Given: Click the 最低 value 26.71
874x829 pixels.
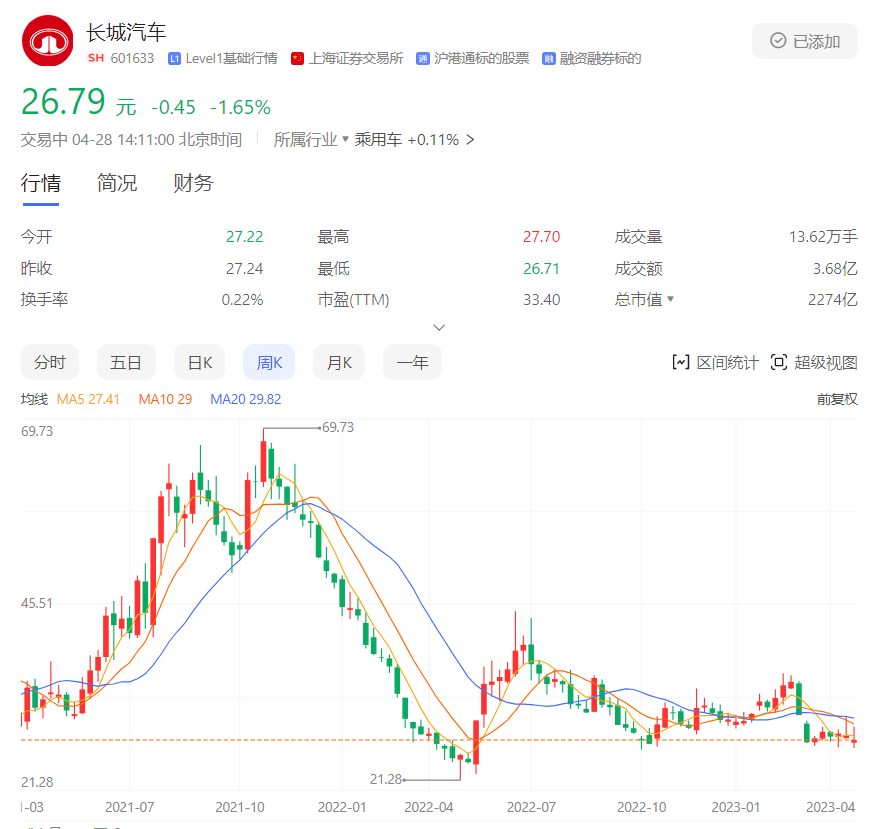Looking at the screenshot, I should (541, 269).
